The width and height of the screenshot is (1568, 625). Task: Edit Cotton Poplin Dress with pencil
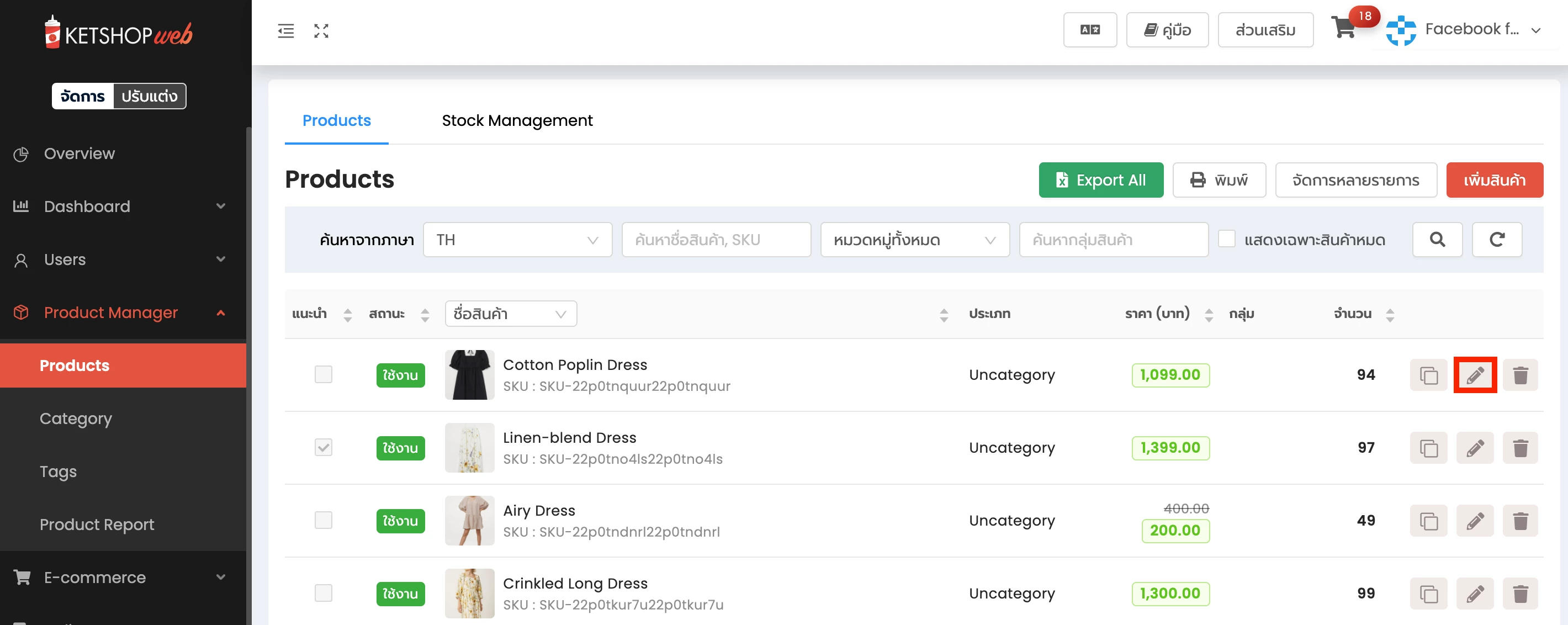pos(1475,375)
